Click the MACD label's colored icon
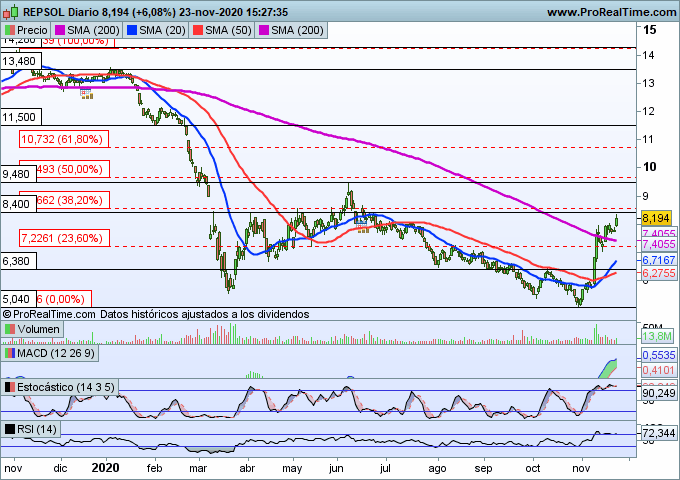 click(10, 353)
